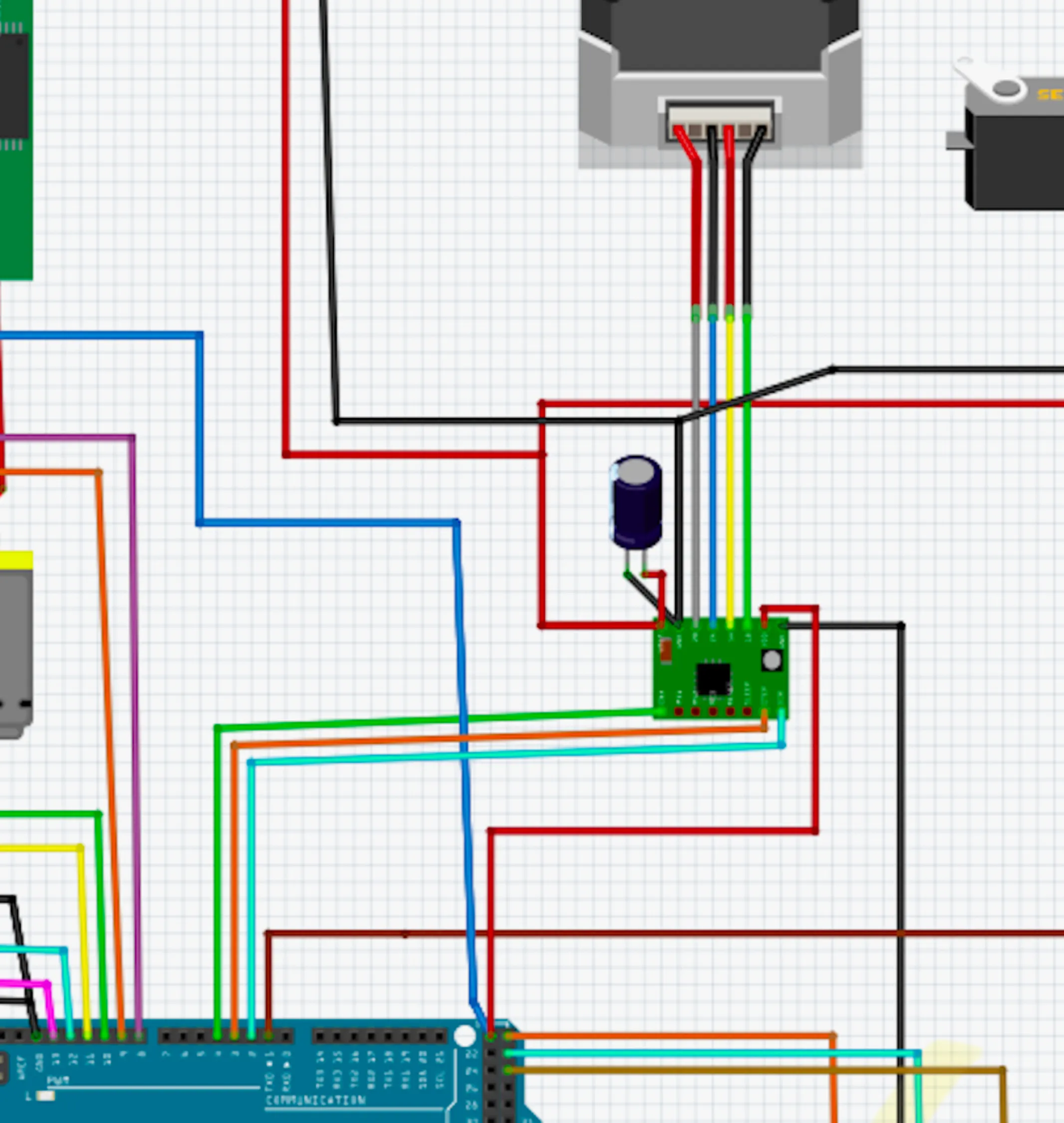Click the white mounting hole on Arduino
Screen dimensions: 1064x1123
tap(465, 1036)
